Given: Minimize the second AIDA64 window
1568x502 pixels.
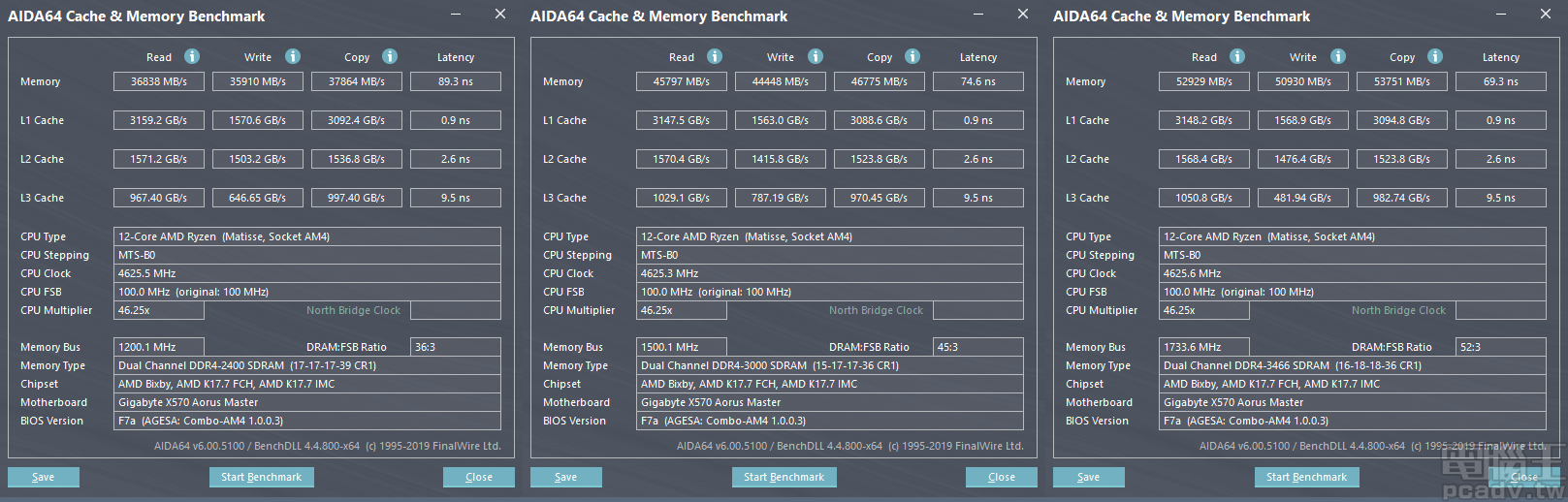Looking at the screenshot, I should coord(978,15).
